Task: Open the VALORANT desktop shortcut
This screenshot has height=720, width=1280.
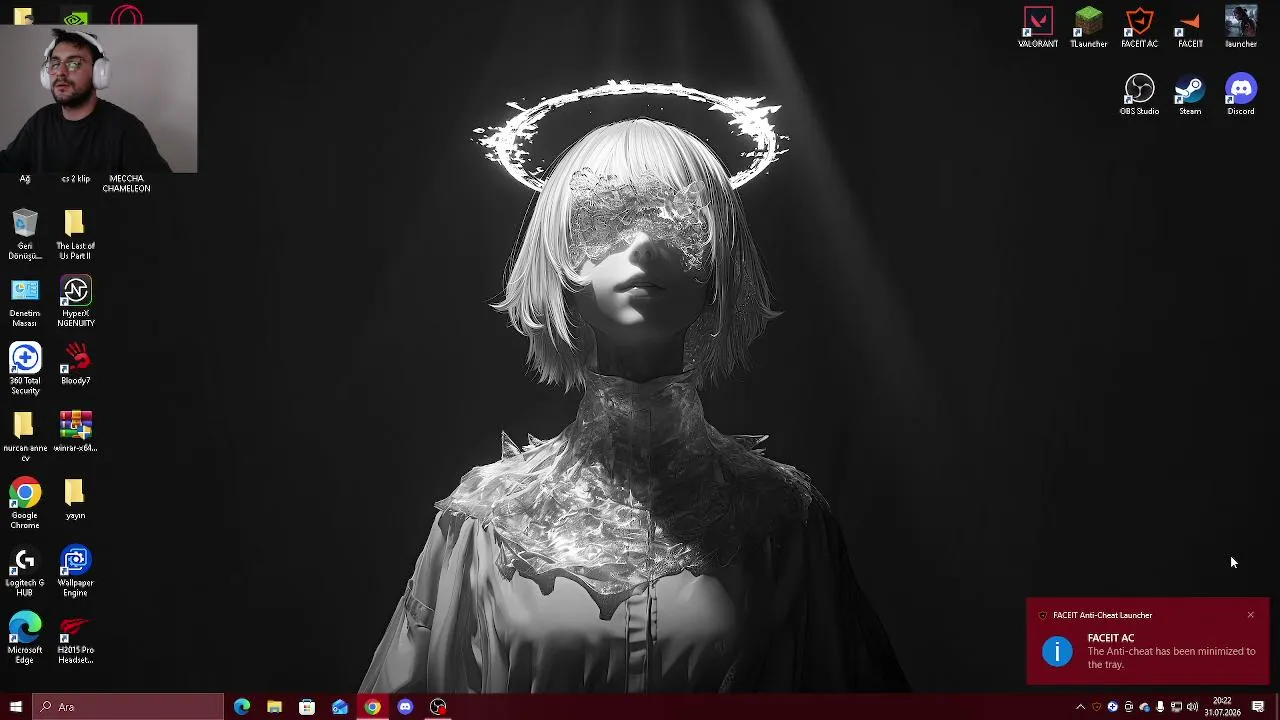Action: point(1038,28)
